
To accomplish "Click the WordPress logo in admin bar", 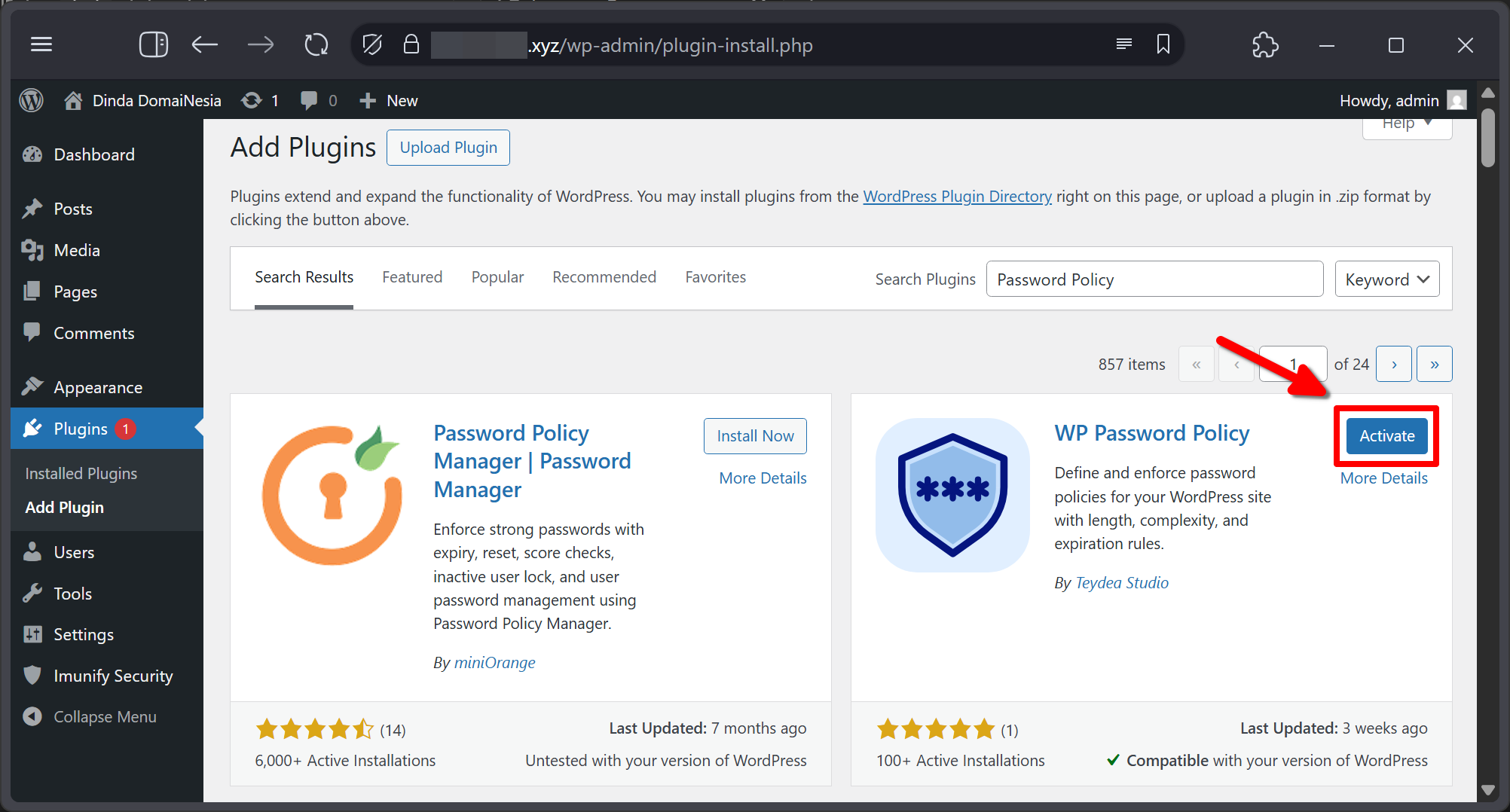I will click(x=32, y=100).
